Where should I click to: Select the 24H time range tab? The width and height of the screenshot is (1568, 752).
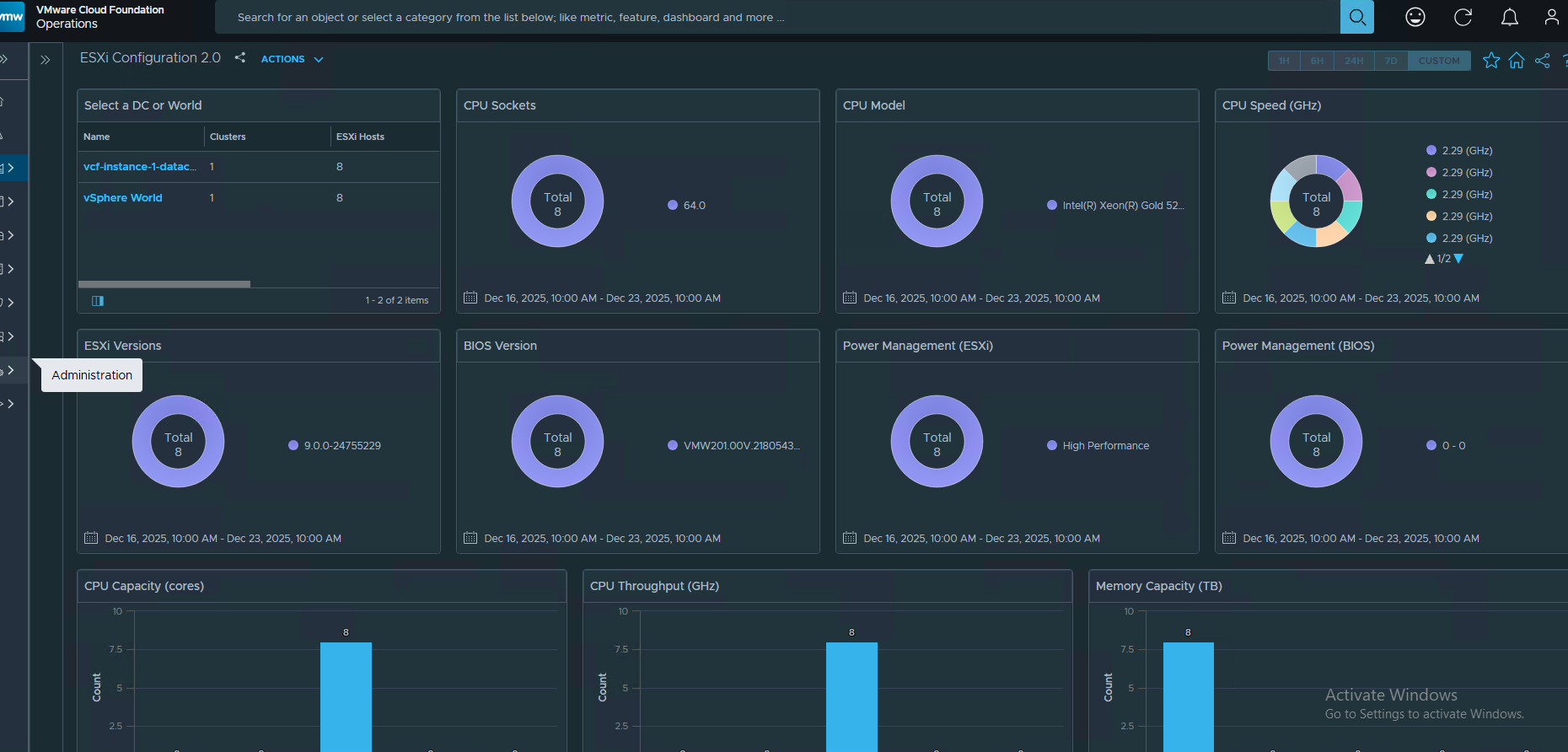(x=1354, y=61)
